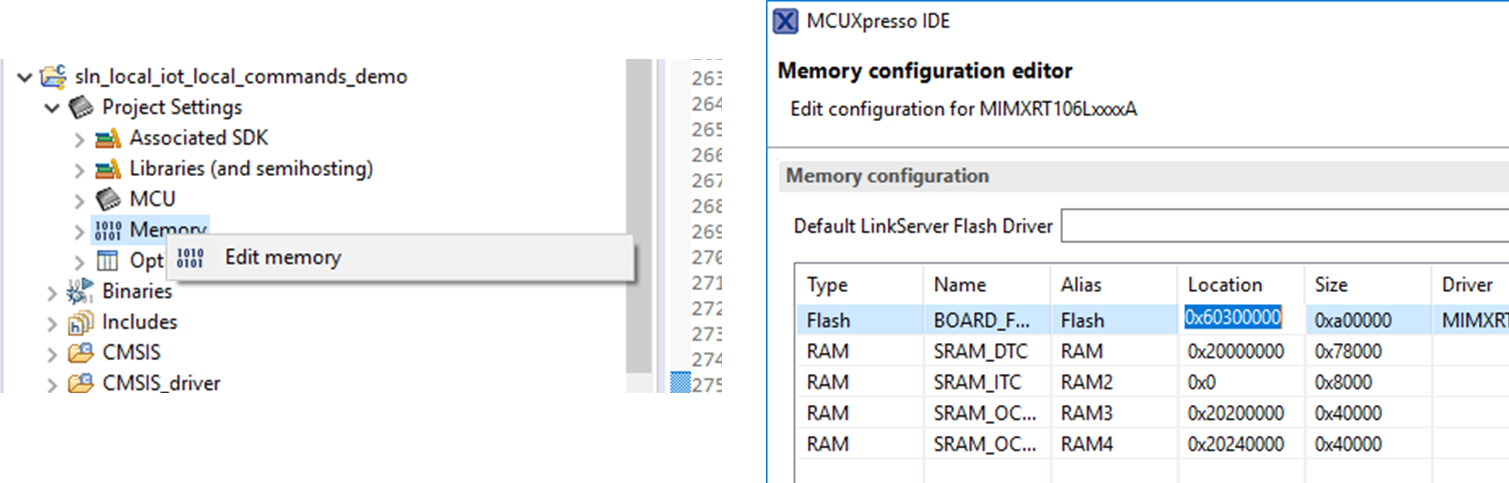1509x483 pixels.
Task: Click the CMSIS folder icon
Action: tap(80, 353)
